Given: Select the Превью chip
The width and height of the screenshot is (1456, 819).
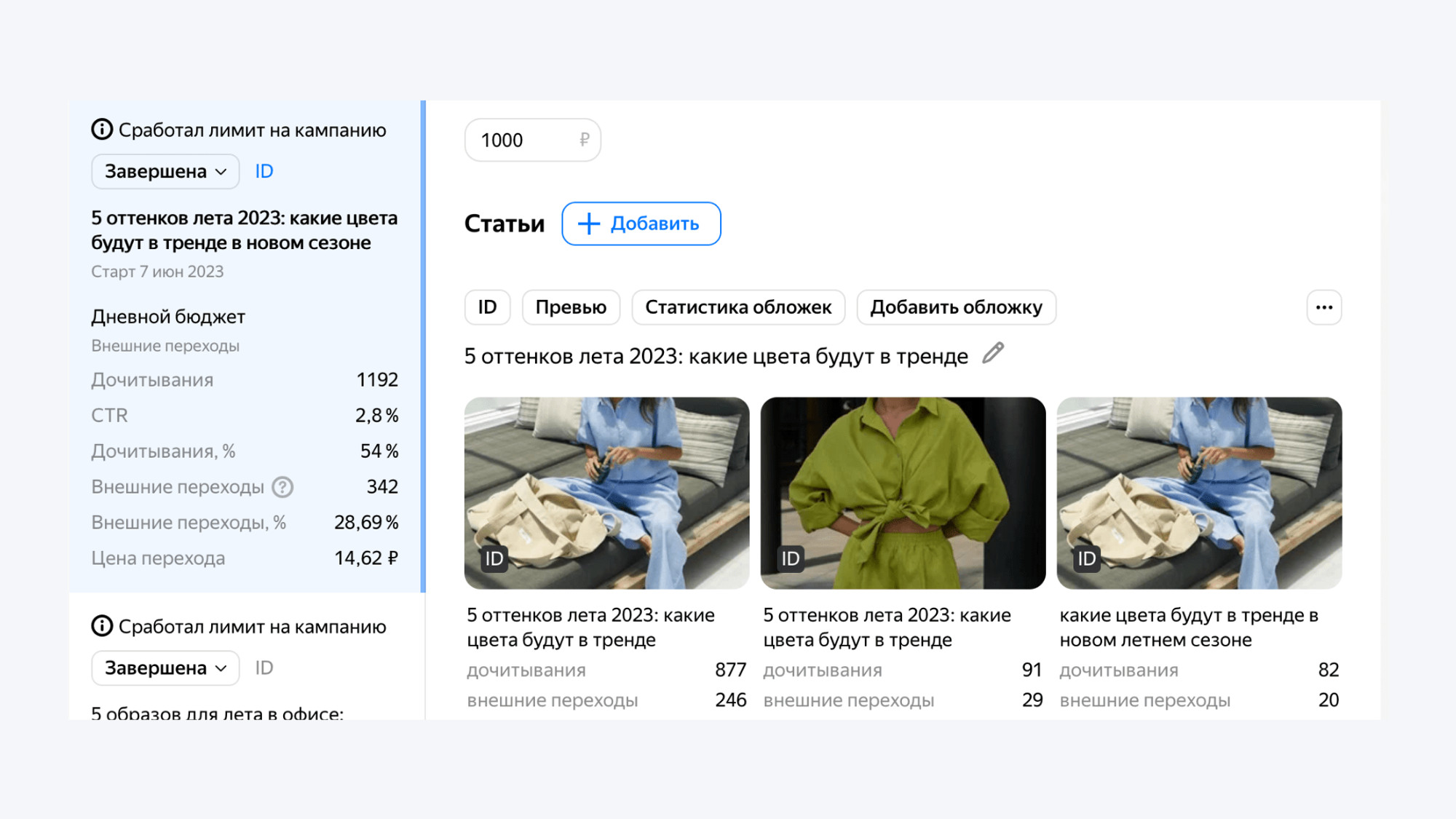Looking at the screenshot, I should [x=571, y=307].
